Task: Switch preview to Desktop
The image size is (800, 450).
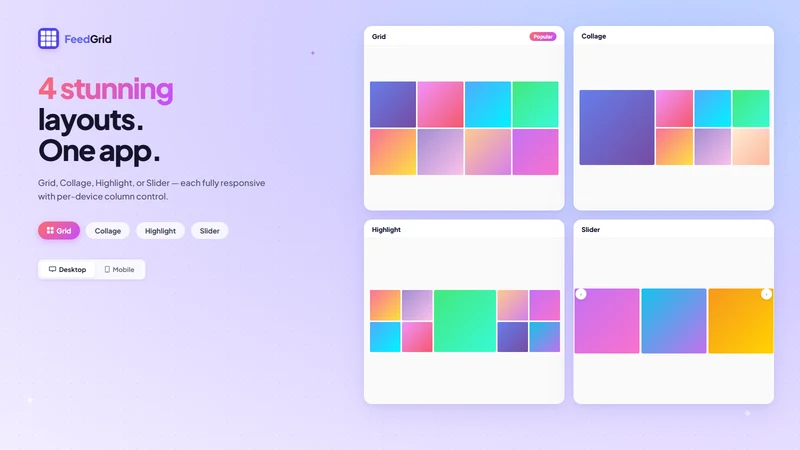Action: tap(67, 269)
